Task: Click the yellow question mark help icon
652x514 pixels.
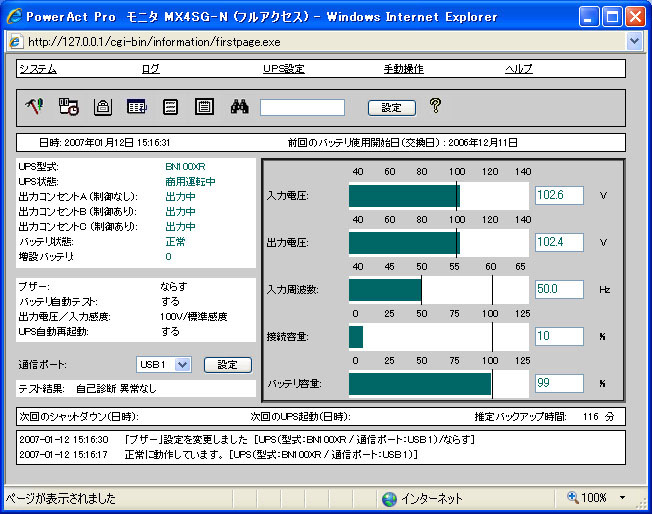Action: [435, 106]
